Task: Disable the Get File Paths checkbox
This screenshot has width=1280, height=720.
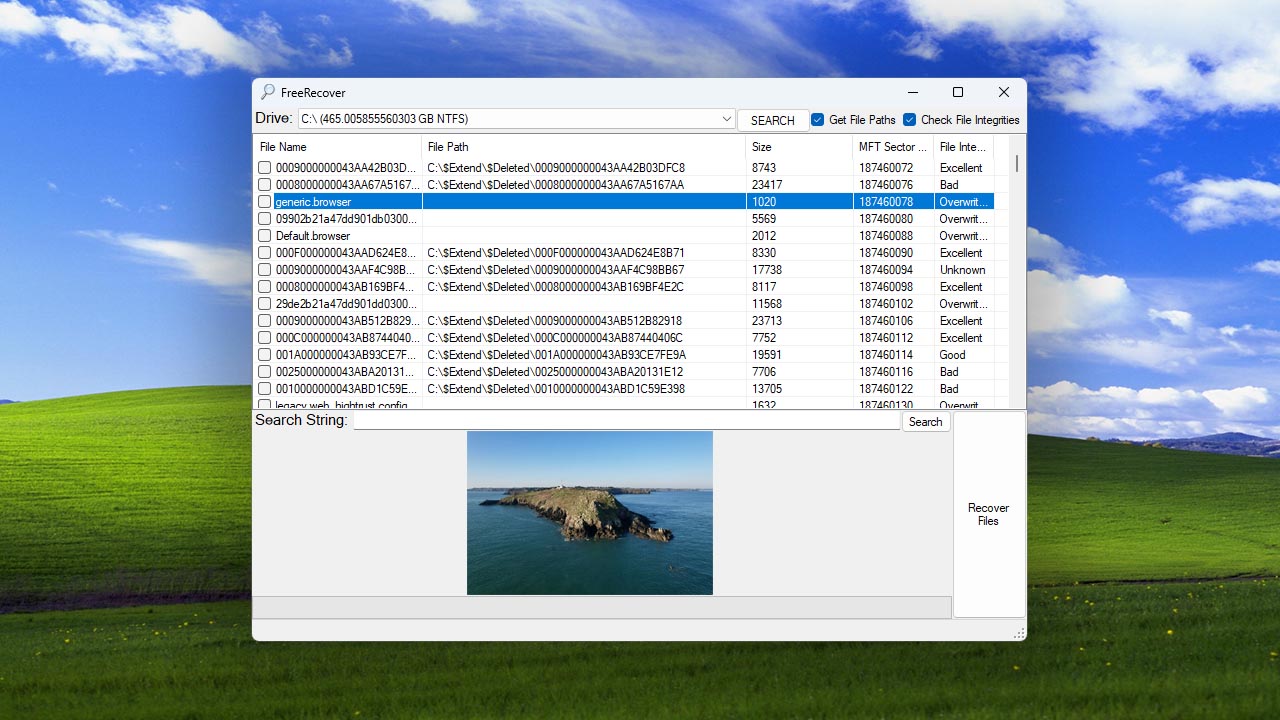Action: pos(818,120)
